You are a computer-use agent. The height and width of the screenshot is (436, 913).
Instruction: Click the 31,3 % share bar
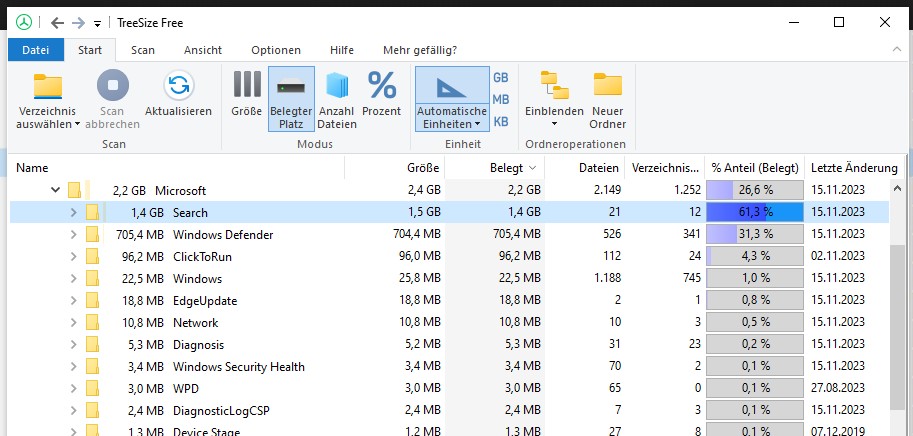click(x=755, y=234)
